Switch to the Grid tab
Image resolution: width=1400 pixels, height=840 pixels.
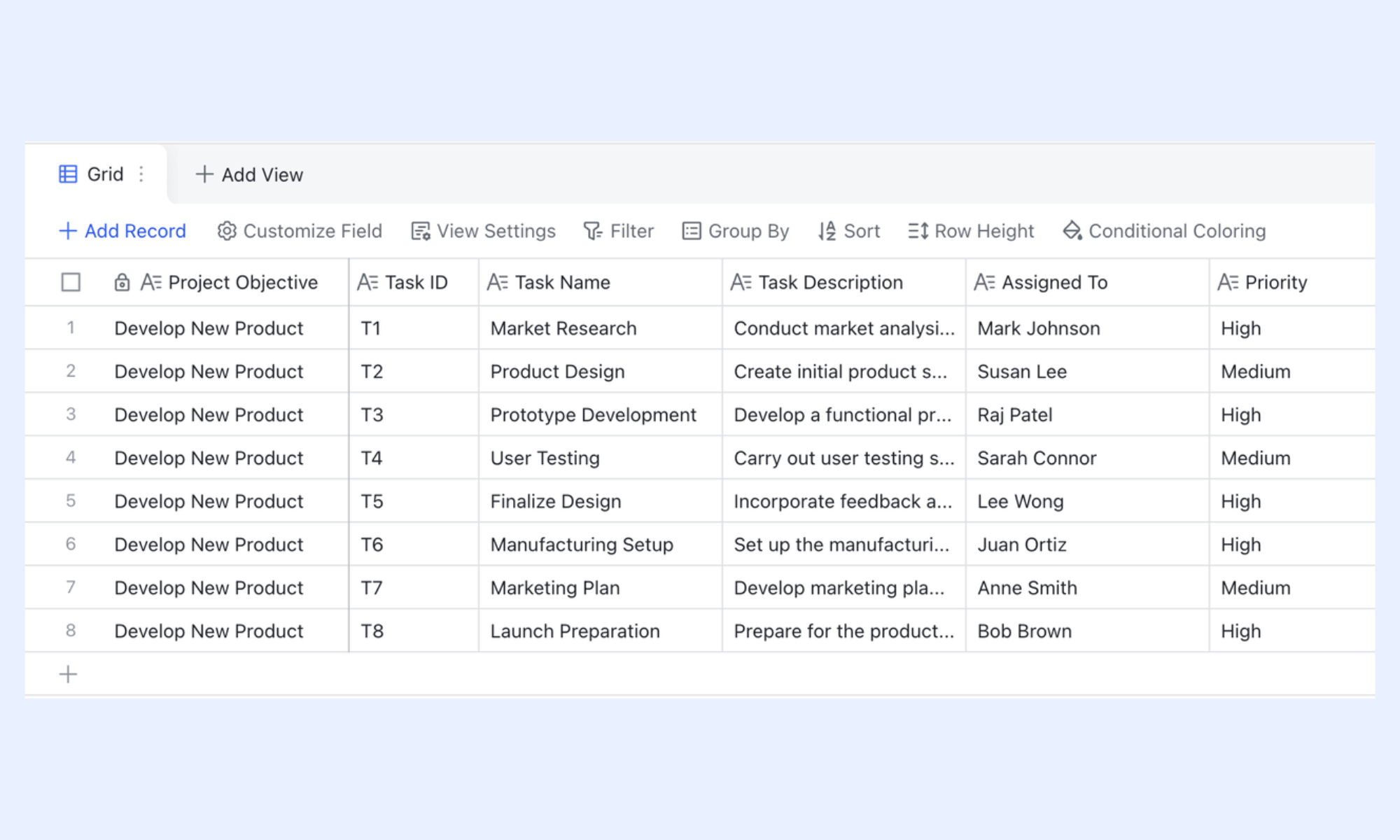tap(95, 174)
